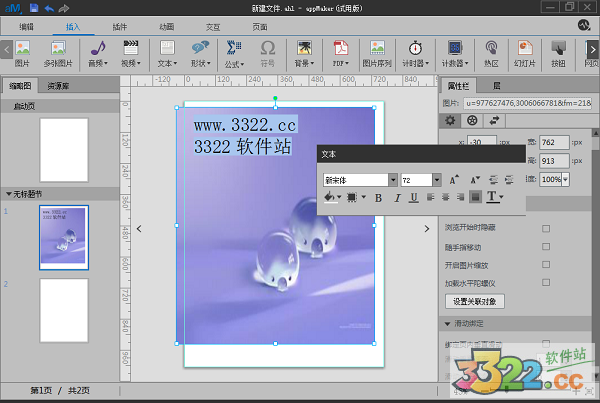
Task: Click the 设置关联对象 button
Action: tap(476, 301)
